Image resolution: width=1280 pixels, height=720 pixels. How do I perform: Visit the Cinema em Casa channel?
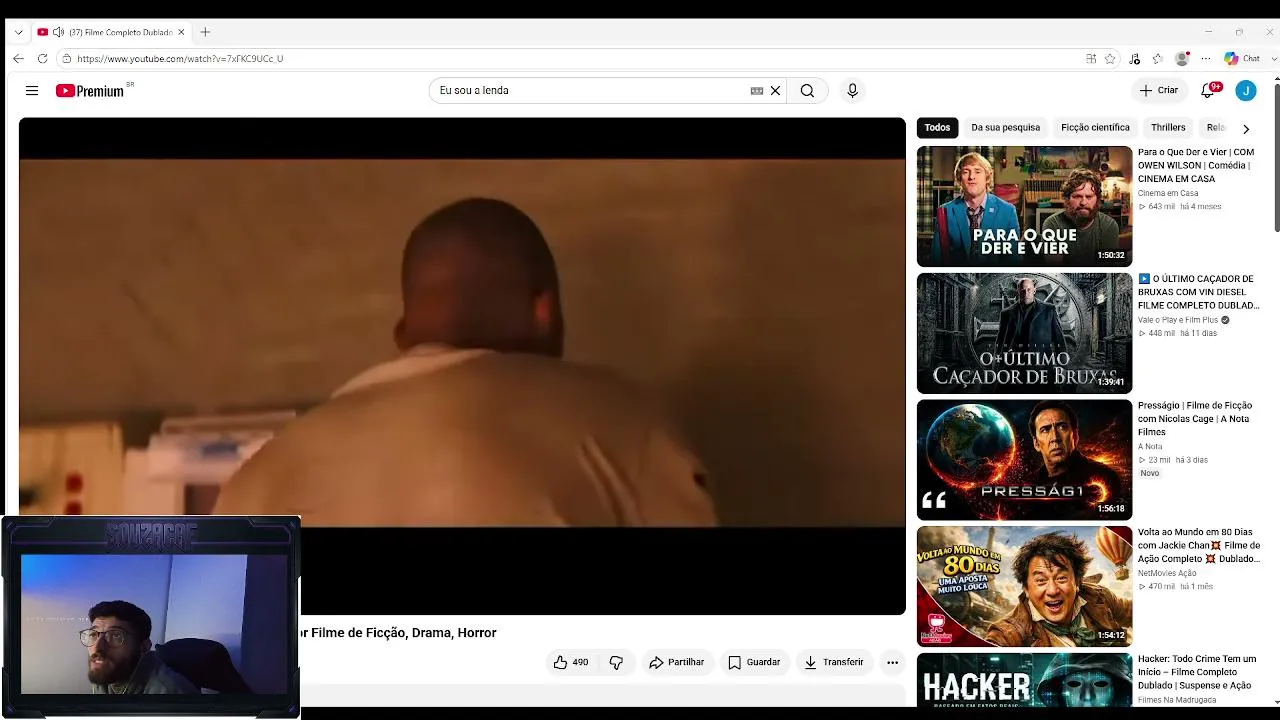[1168, 193]
